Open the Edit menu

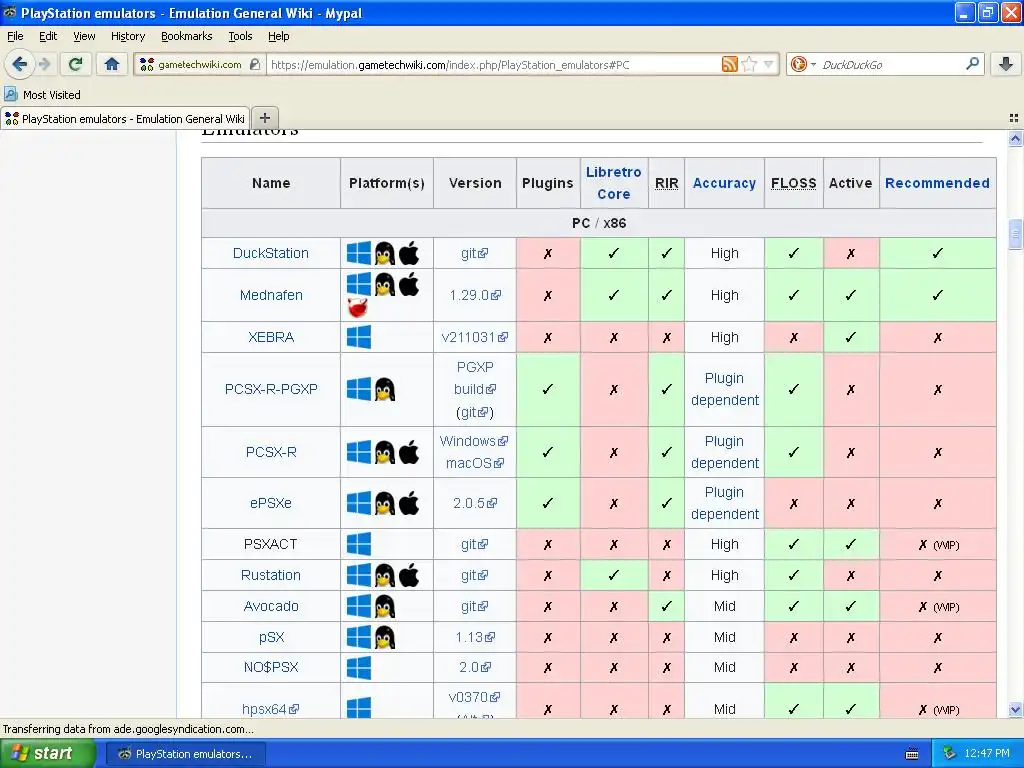48,36
